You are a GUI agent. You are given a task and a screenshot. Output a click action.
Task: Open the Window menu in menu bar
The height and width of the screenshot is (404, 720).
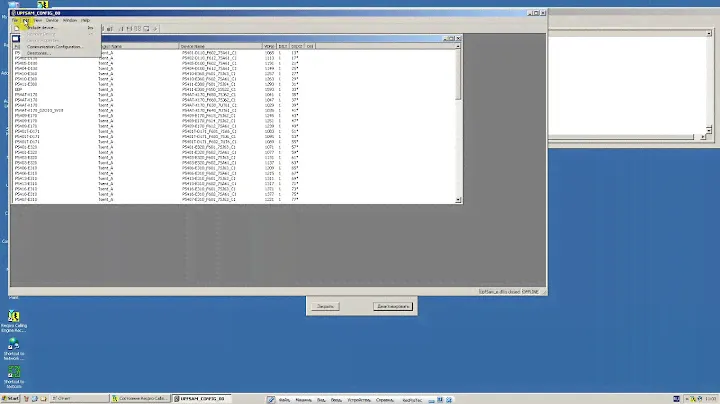coord(69,20)
